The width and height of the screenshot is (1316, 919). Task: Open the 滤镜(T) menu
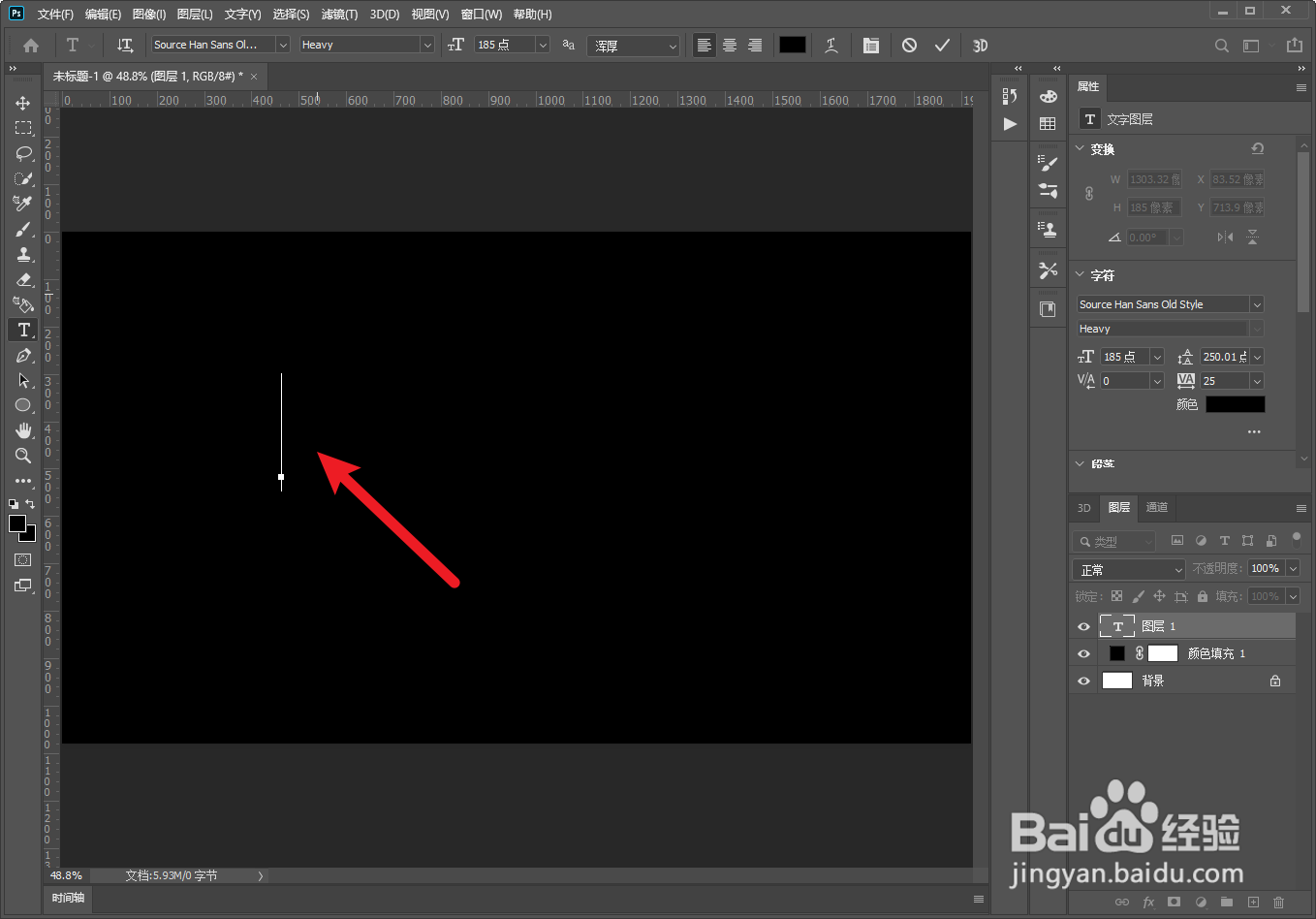339,14
